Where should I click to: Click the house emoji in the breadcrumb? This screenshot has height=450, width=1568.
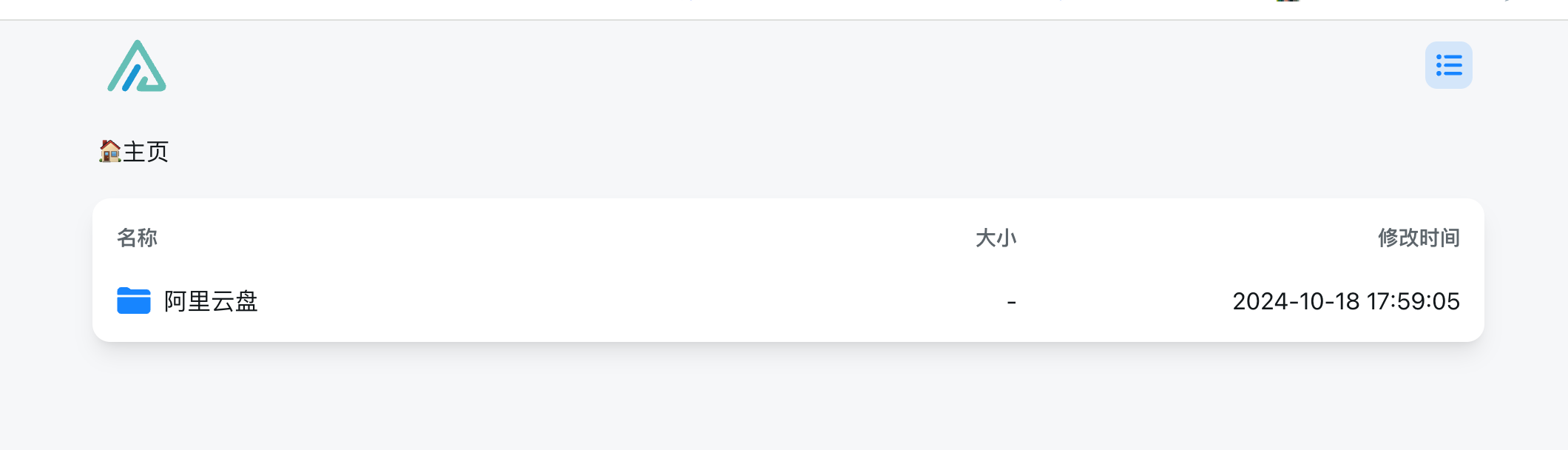tap(110, 151)
